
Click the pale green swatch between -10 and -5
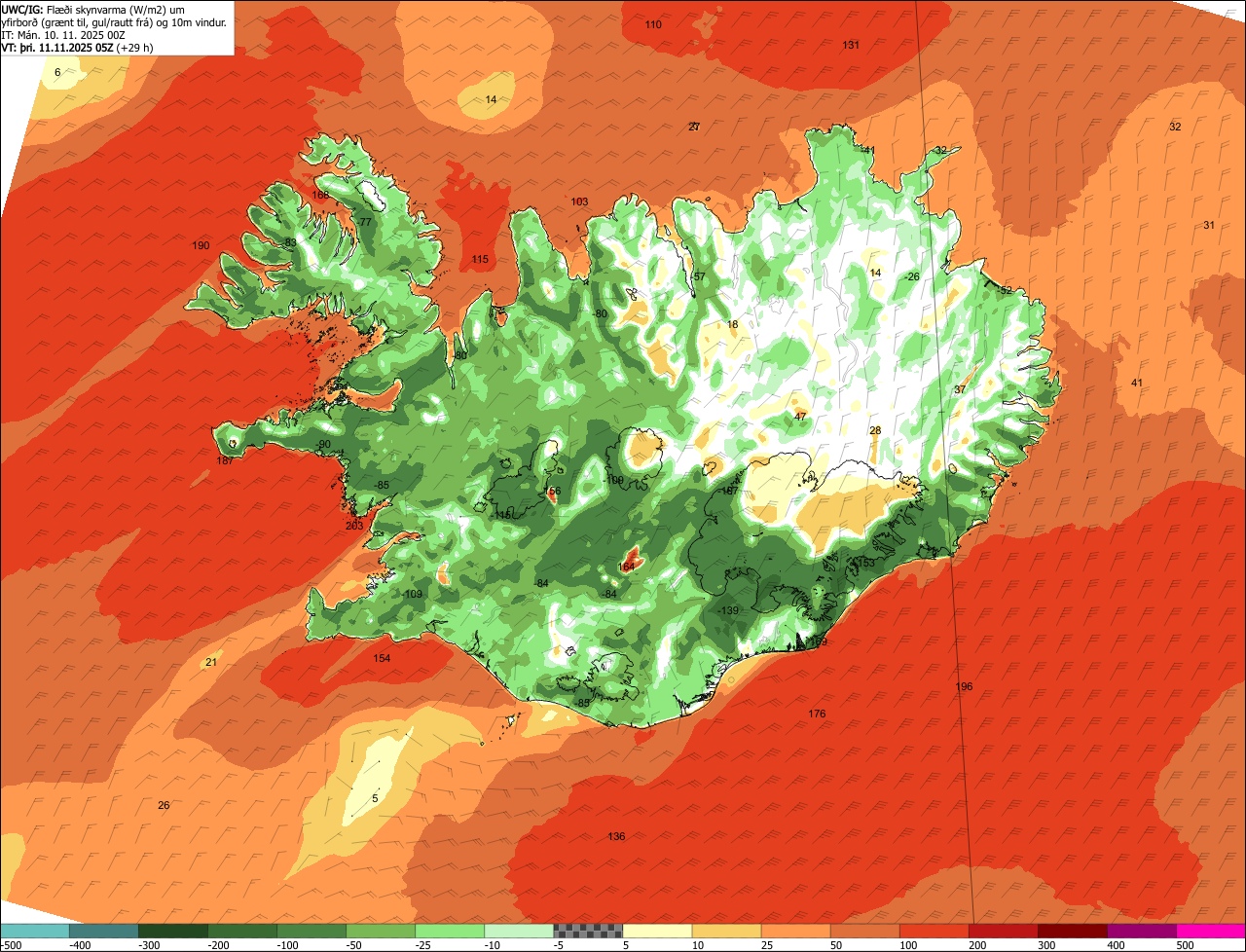point(519,931)
